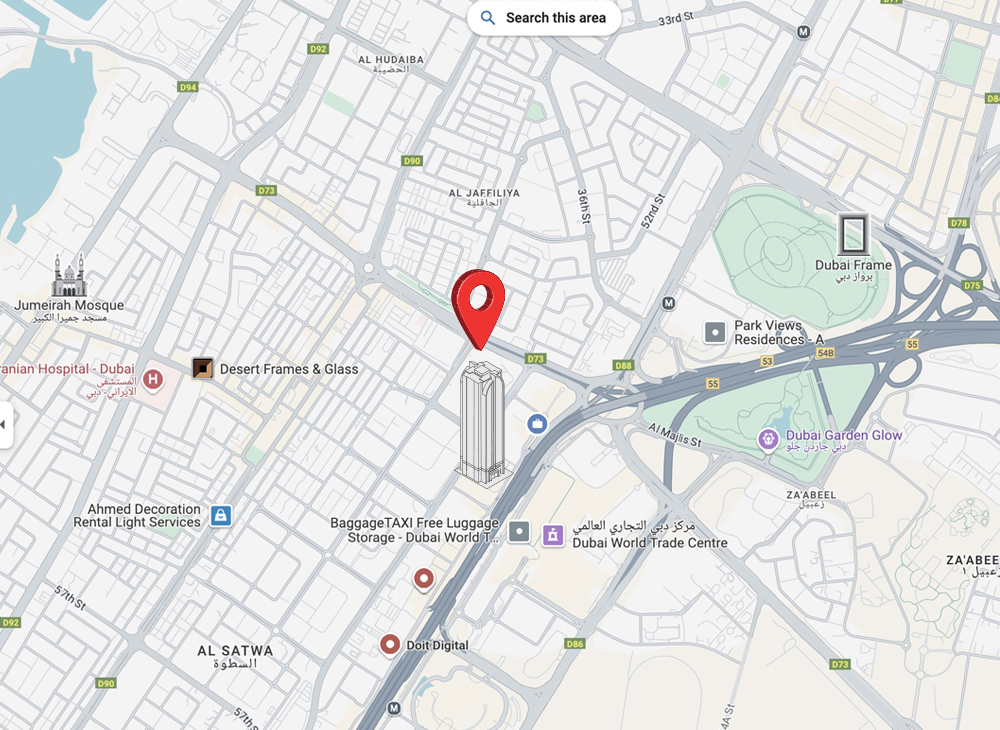
Task: Click the metro M icon beside Park Views
Action: point(668,303)
